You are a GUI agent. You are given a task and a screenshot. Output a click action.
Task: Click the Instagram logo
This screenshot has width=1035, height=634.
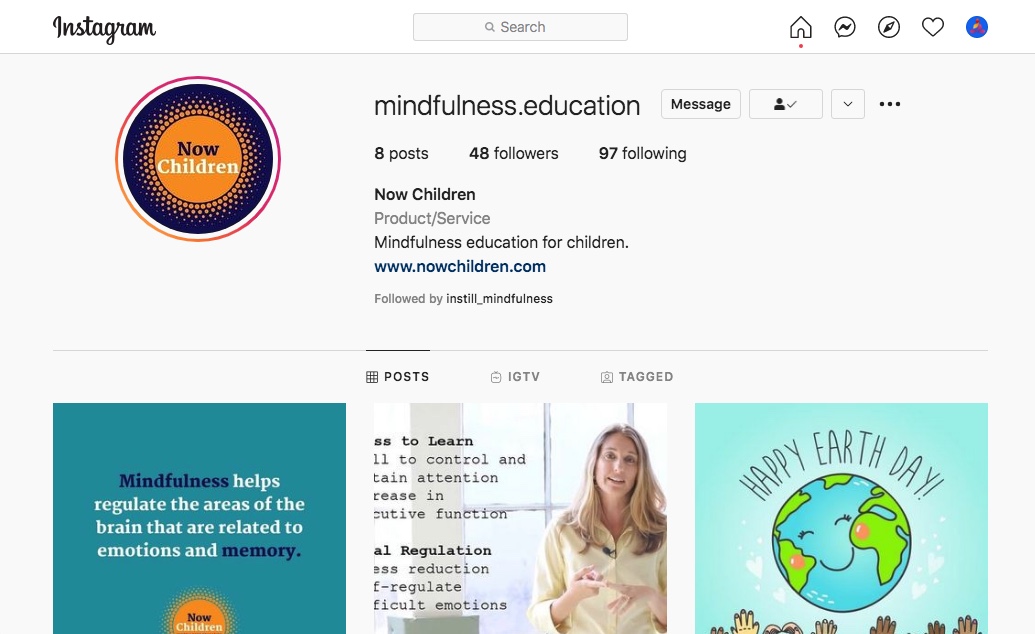pyautogui.click(x=104, y=28)
